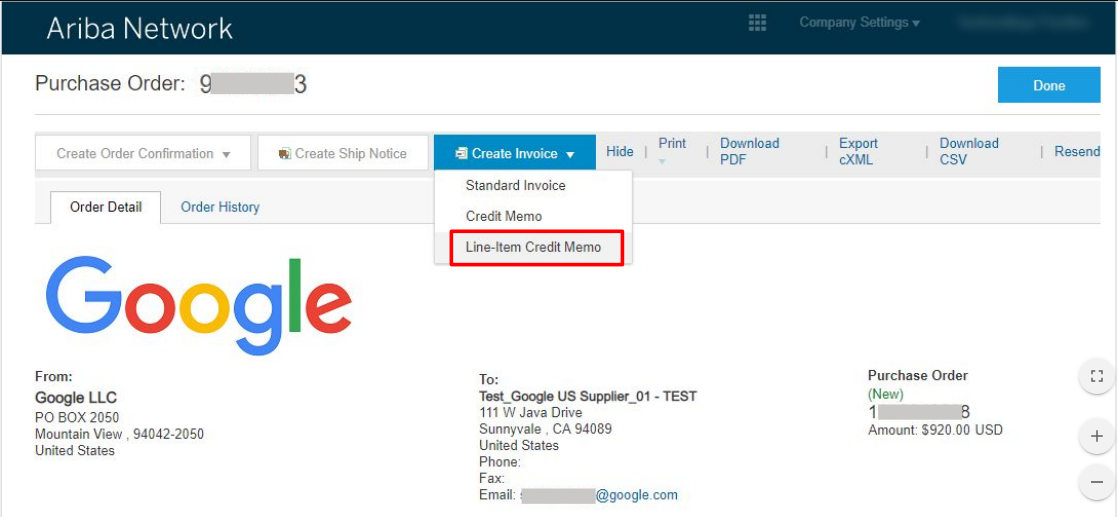The width and height of the screenshot is (1118, 517).
Task: Click the zoom out minus icon
Action: [x=1097, y=482]
